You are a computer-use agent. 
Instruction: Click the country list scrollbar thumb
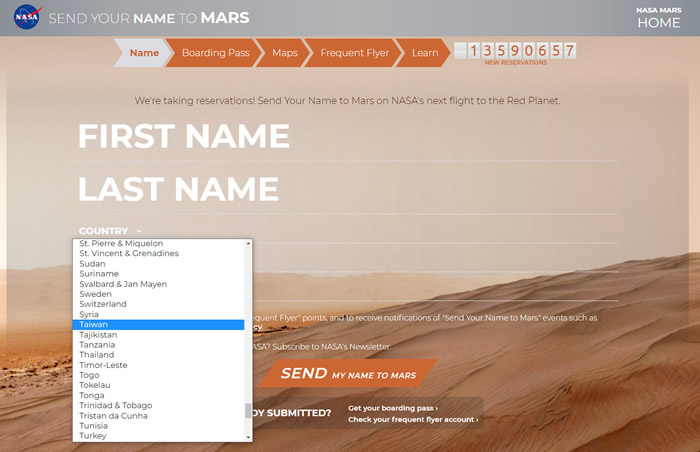click(248, 410)
